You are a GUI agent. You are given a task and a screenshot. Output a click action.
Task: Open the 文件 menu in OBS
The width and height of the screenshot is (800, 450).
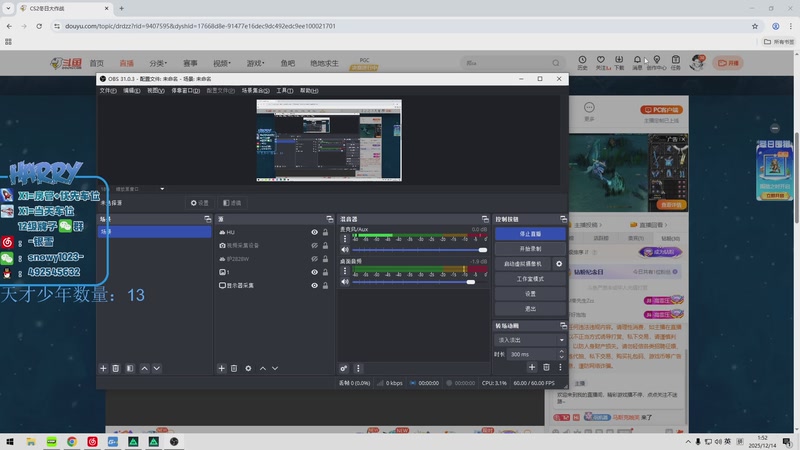pos(108,90)
